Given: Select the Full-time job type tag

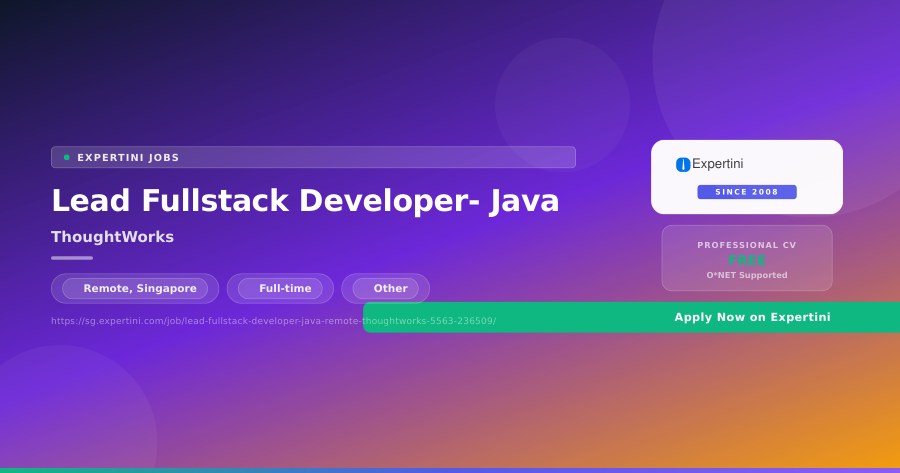Looking at the screenshot, I should [280, 288].
